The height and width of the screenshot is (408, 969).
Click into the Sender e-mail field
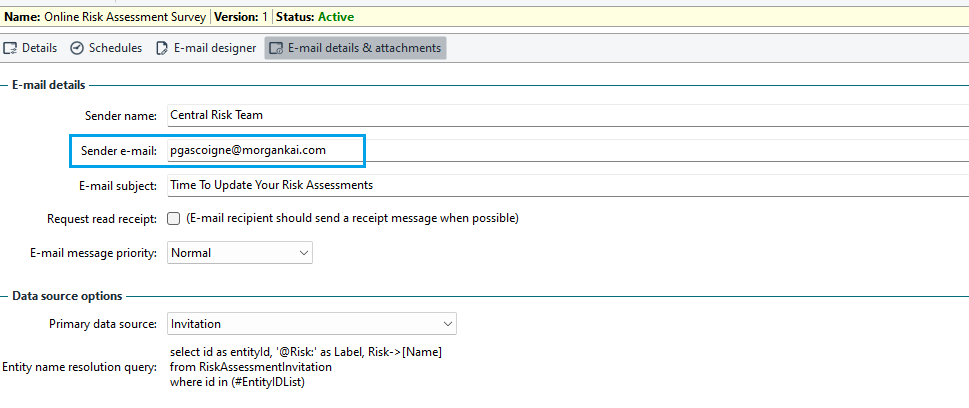coord(568,150)
